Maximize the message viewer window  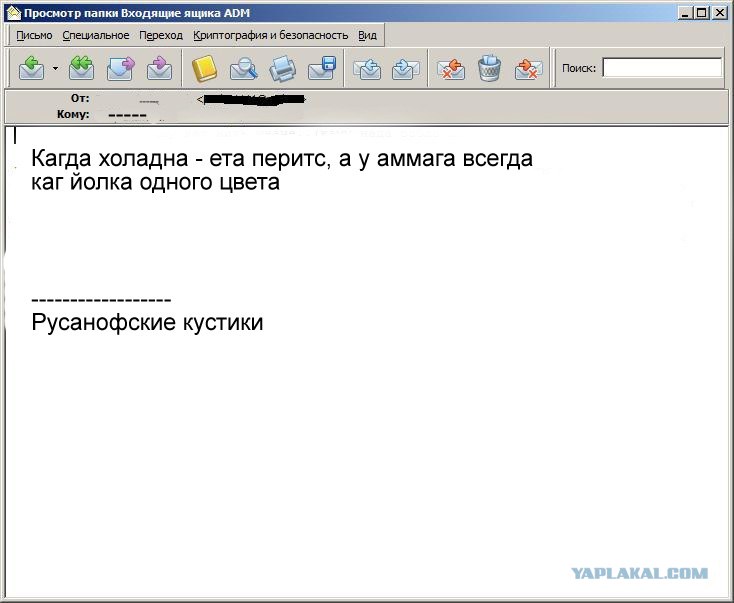pyautogui.click(x=702, y=13)
